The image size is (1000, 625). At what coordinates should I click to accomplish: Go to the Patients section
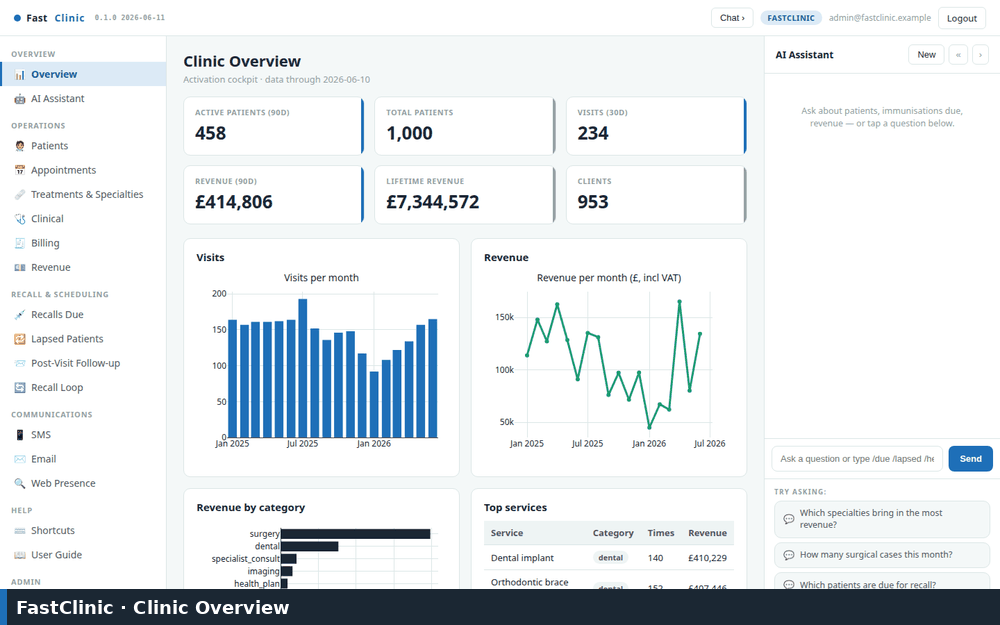pyautogui.click(x=84, y=145)
